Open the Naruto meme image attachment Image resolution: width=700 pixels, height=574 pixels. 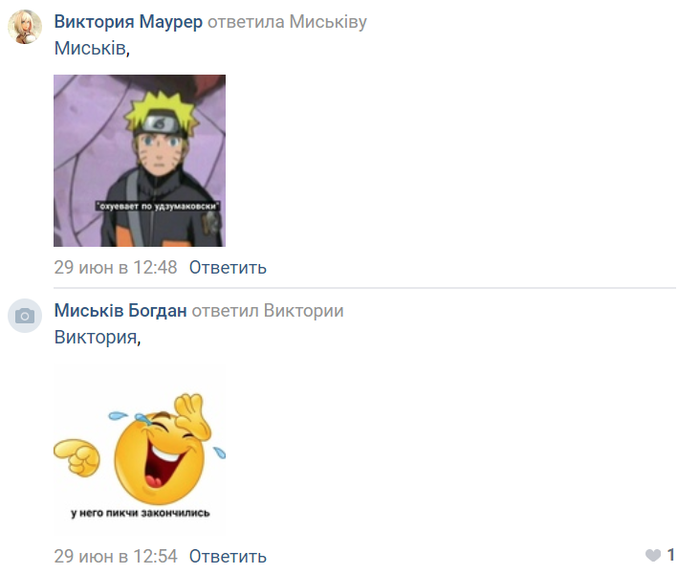[x=140, y=161]
